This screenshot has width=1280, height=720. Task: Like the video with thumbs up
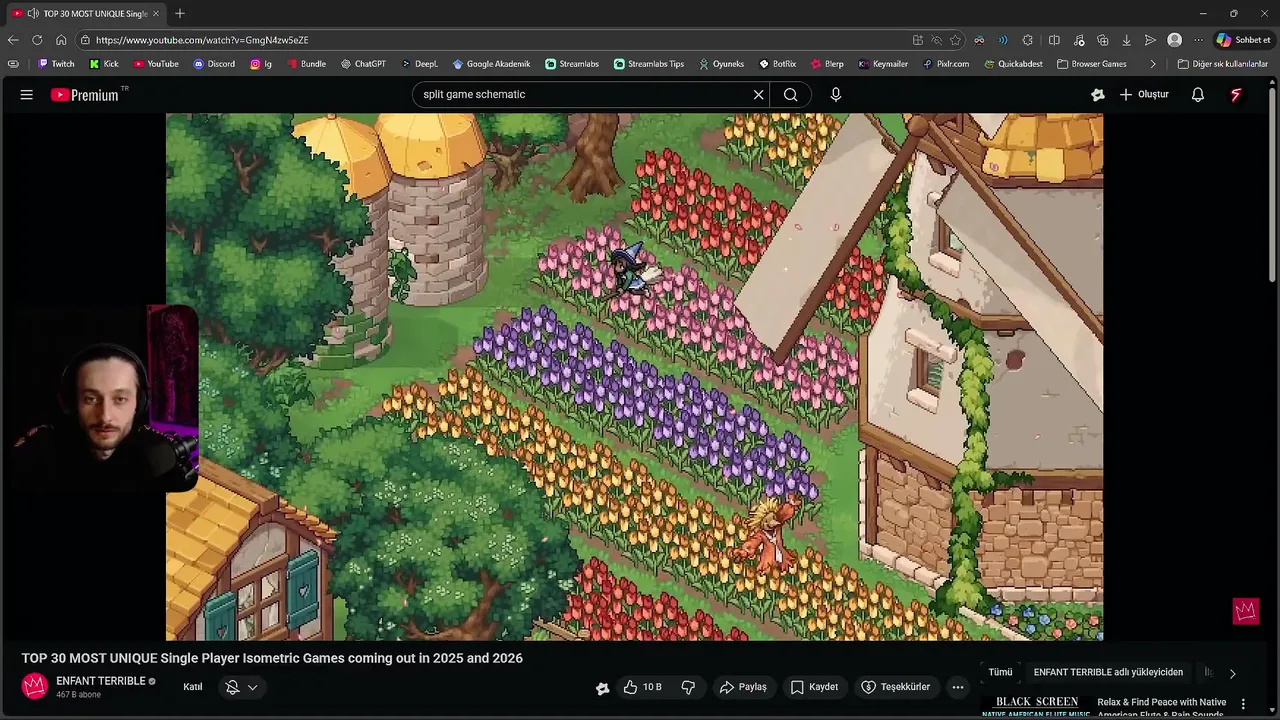642,687
